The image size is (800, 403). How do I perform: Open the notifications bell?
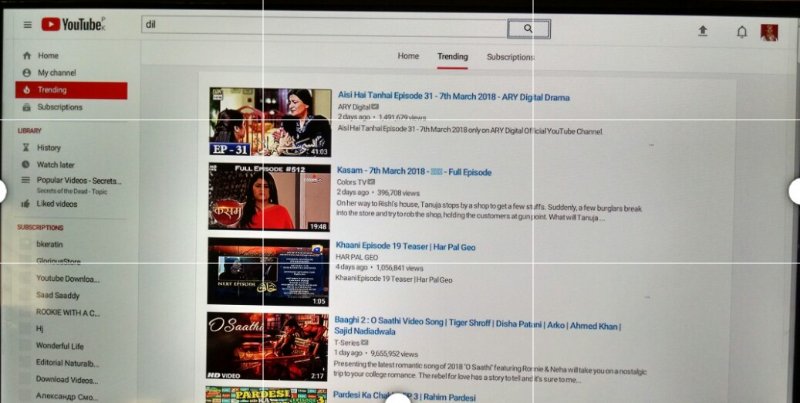(742, 32)
